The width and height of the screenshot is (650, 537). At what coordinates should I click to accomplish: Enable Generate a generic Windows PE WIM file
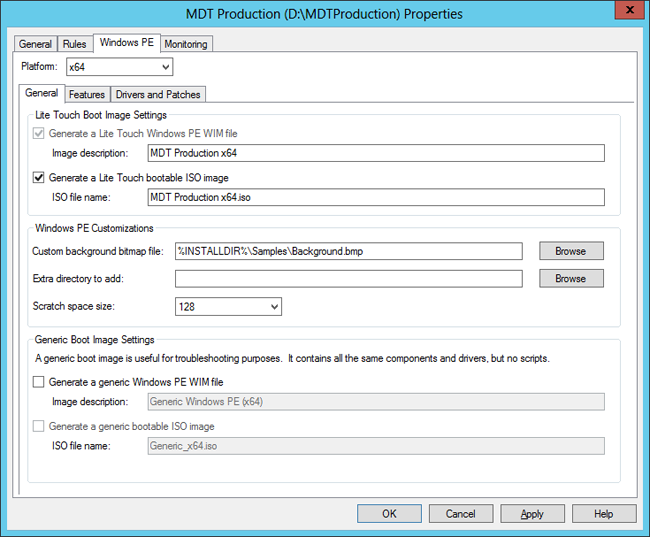[40, 382]
